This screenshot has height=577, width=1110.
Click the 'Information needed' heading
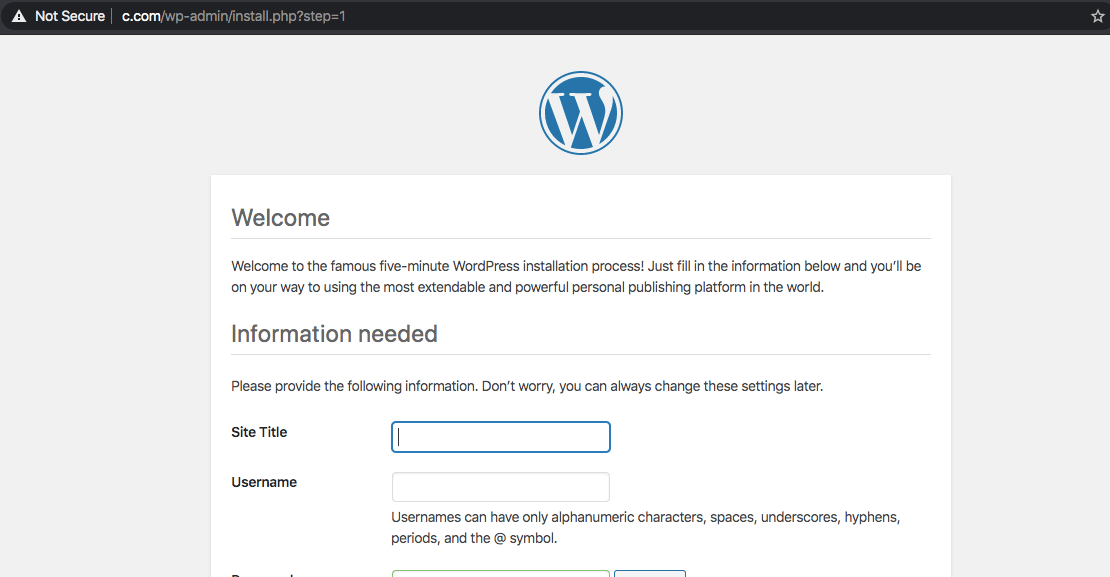[x=334, y=333]
